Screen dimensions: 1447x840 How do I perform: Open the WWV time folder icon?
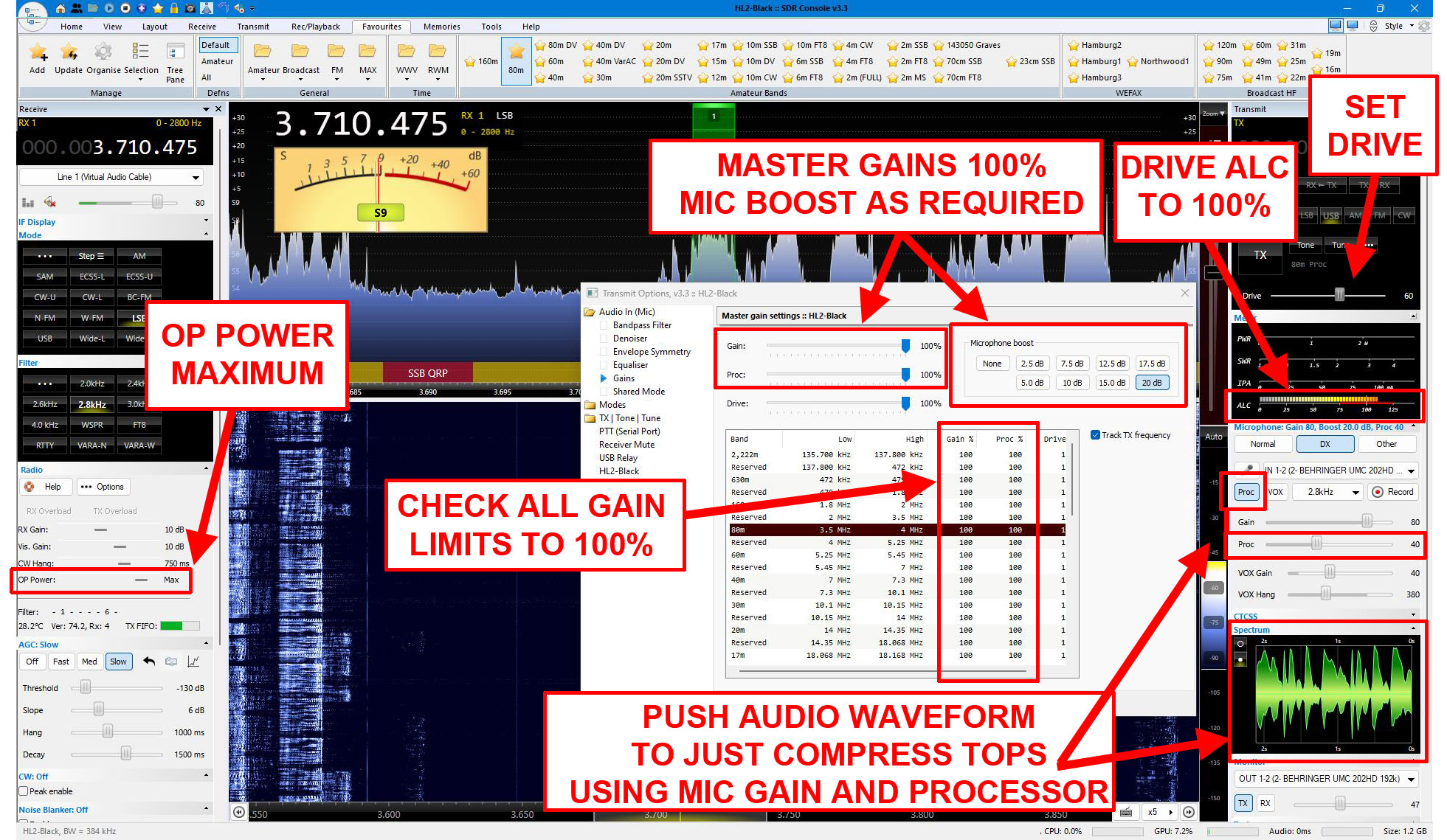click(x=406, y=52)
